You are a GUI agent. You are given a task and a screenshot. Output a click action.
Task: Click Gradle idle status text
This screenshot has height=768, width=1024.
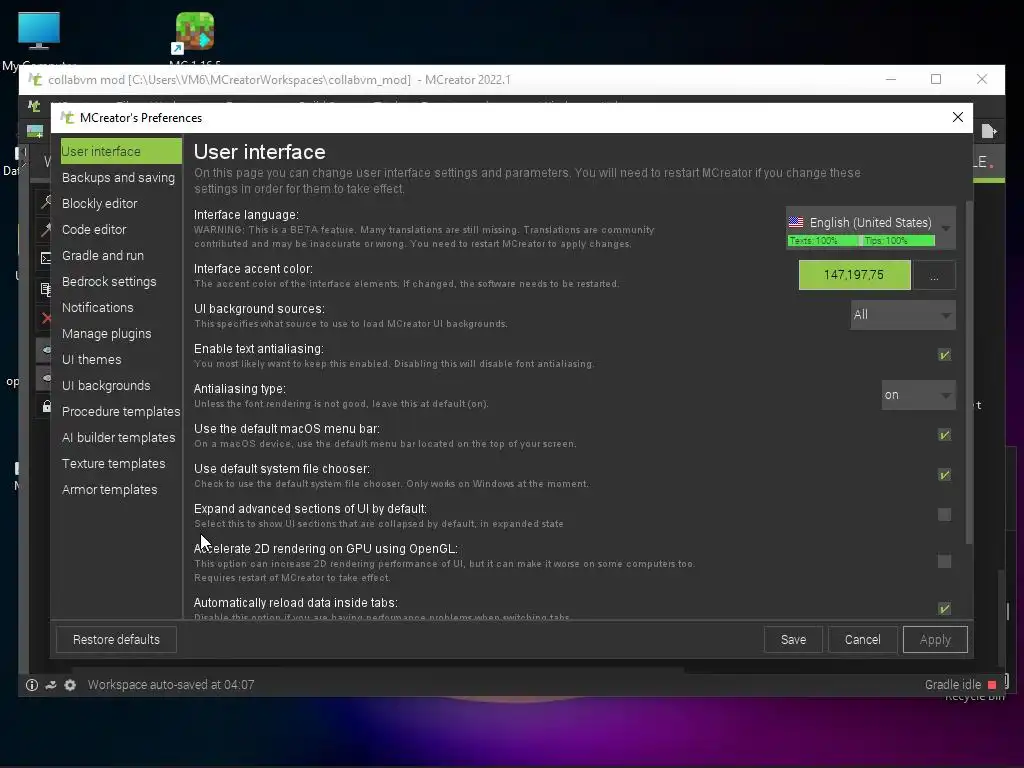[953, 684]
